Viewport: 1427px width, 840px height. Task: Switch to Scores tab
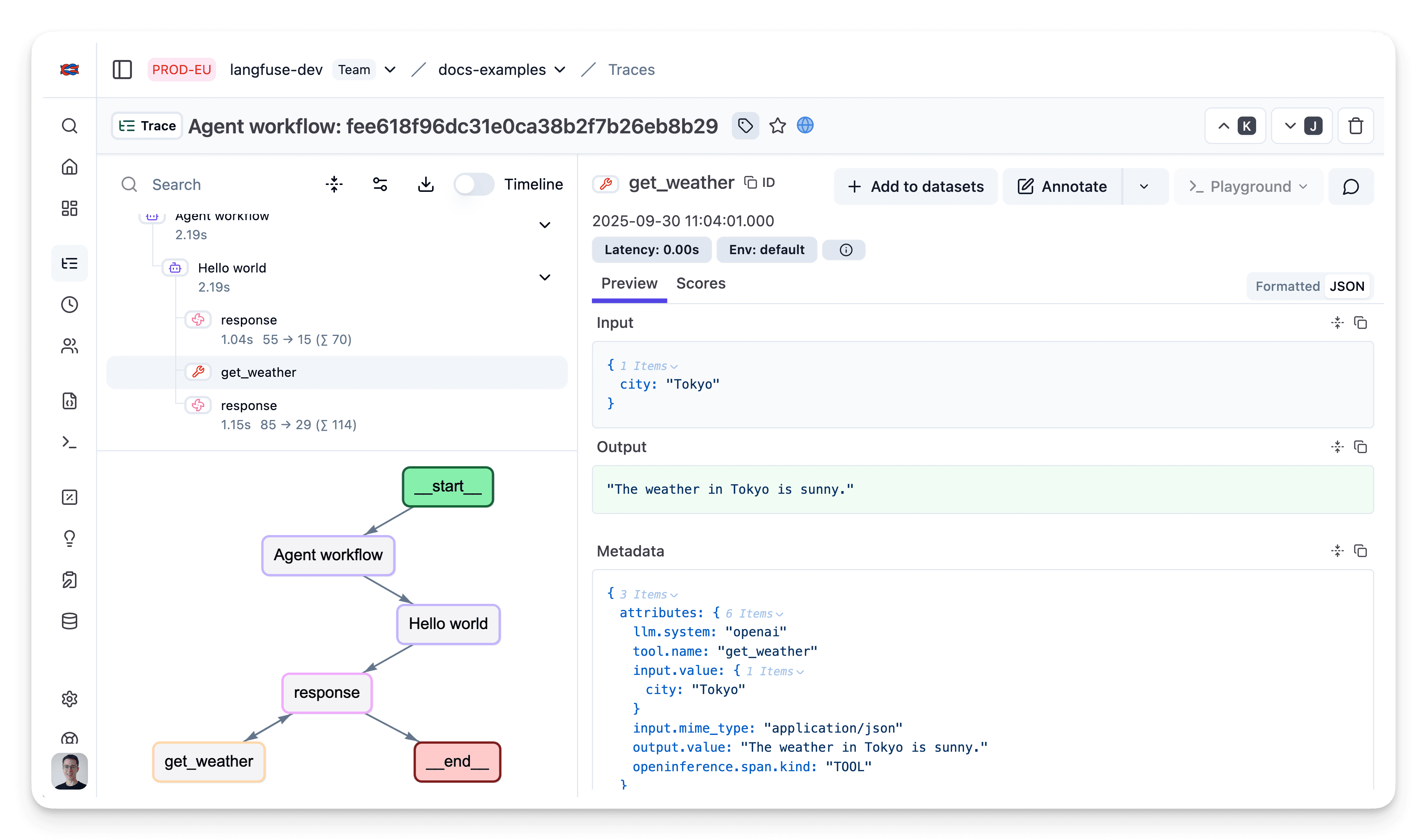pyautogui.click(x=701, y=283)
